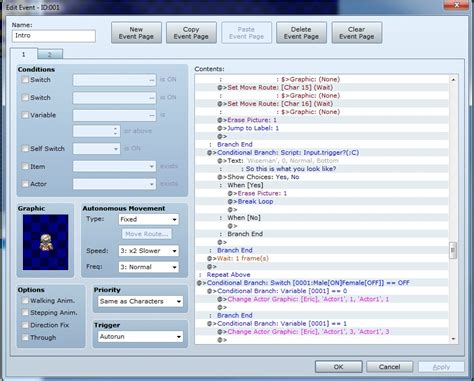This screenshot has height=381, width=474.
Task: Switch to event page tab 2
Action: [x=50, y=54]
